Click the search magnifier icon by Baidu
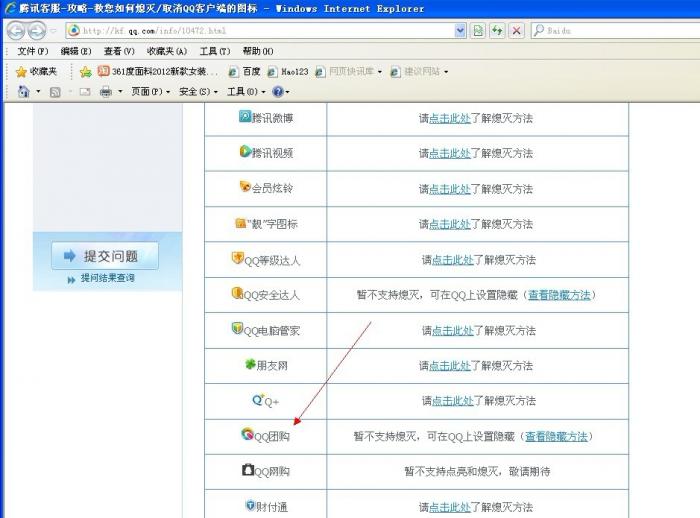 point(539,30)
